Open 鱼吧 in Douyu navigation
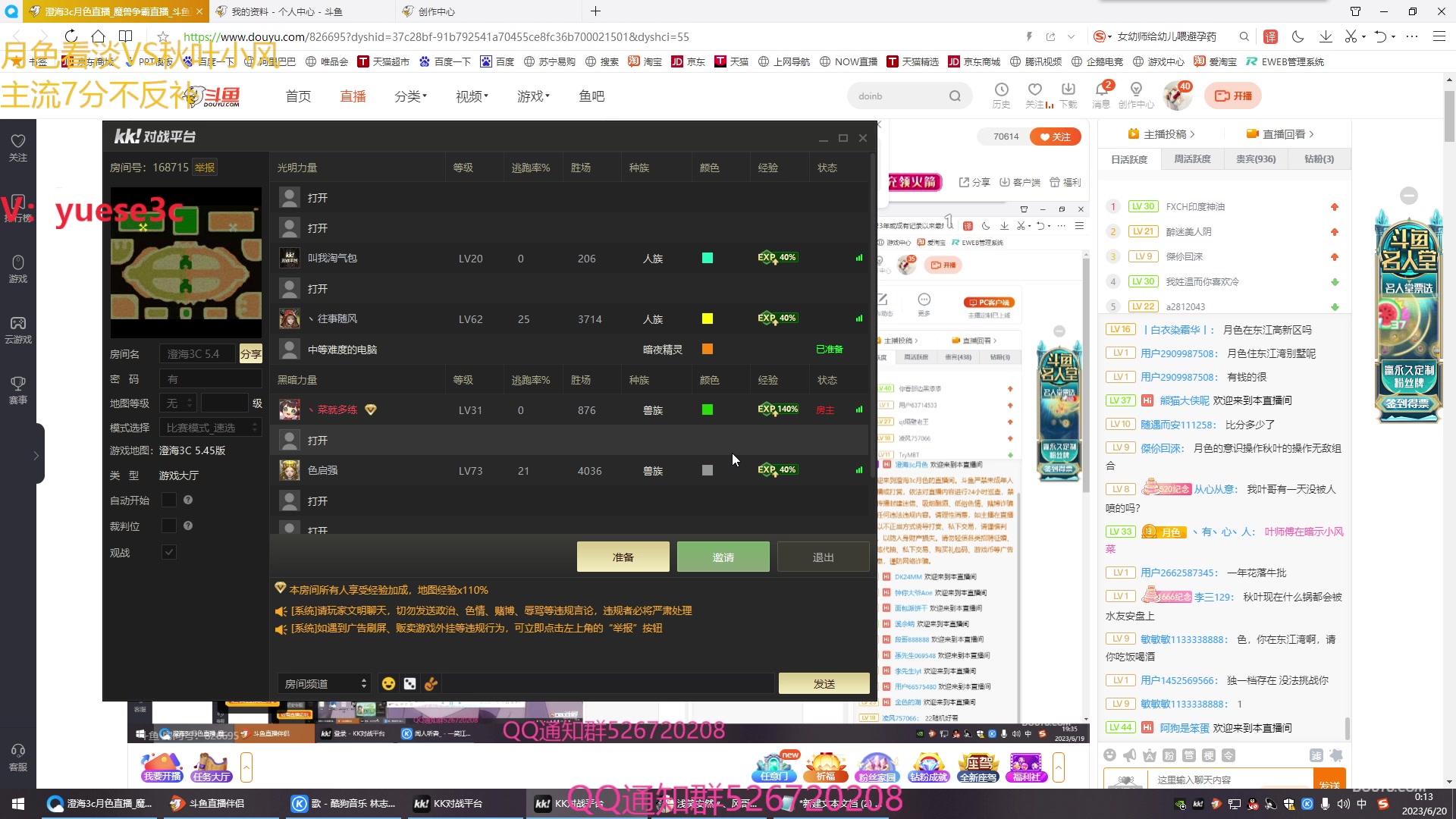 (591, 96)
